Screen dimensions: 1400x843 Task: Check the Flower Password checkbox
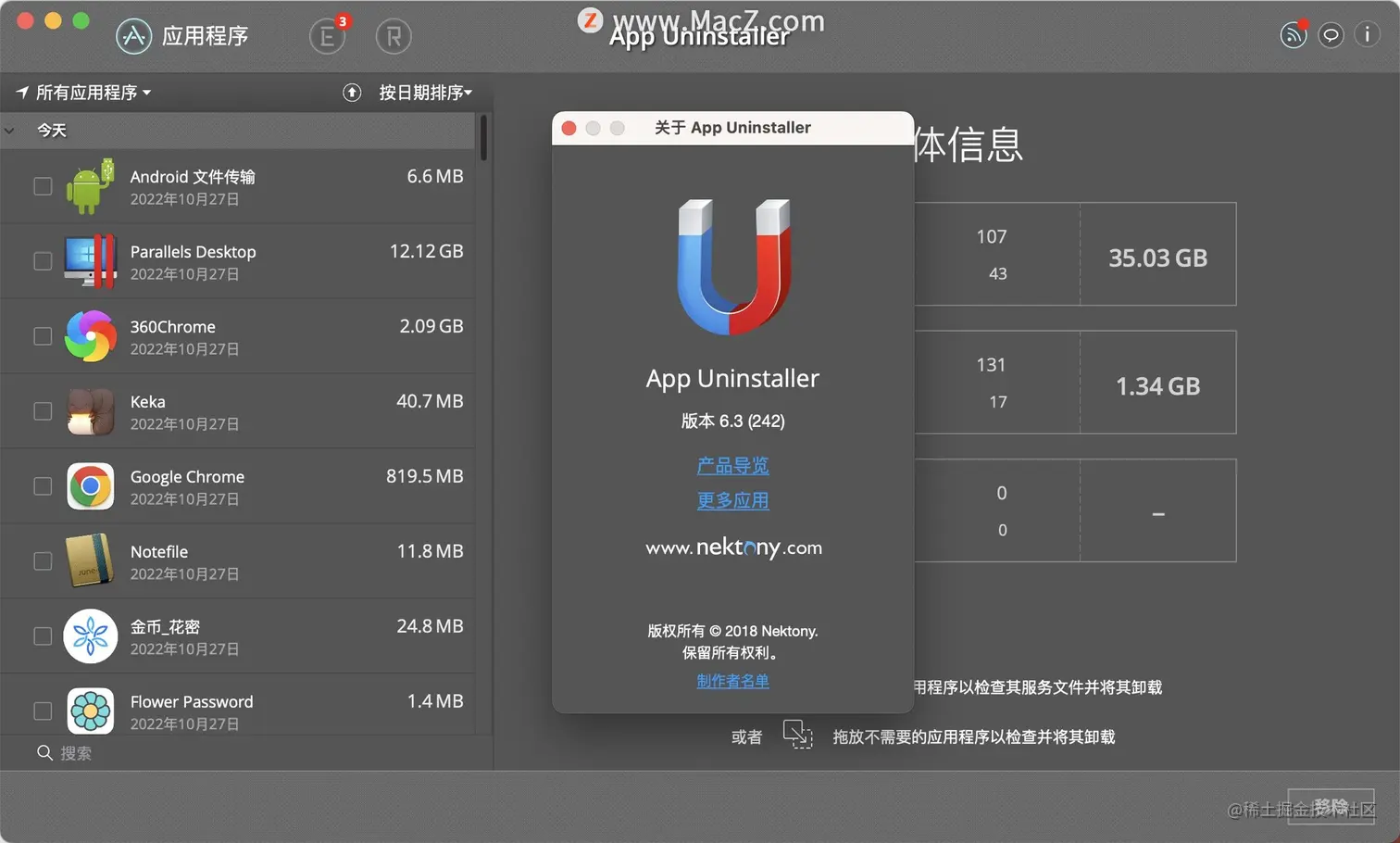coord(43,711)
